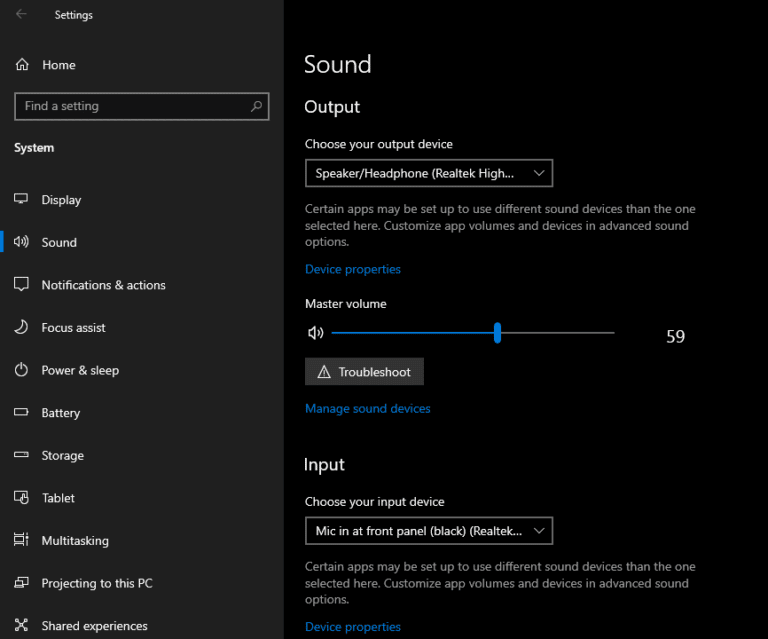Open the input device dropdown
This screenshot has width=768, height=639.
(428, 531)
